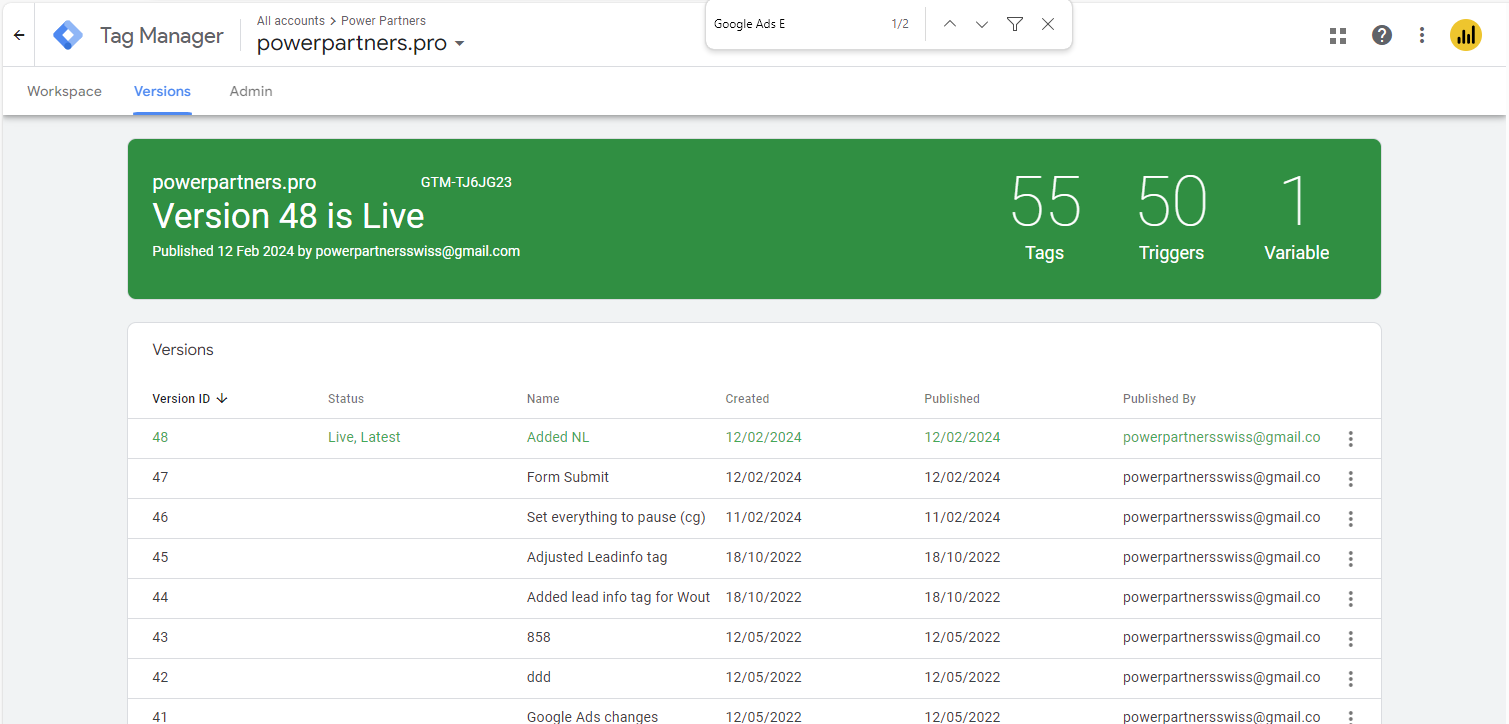Click version ID 46 cell
The height and width of the screenshot is (724, 1509).
pos(160,517)
